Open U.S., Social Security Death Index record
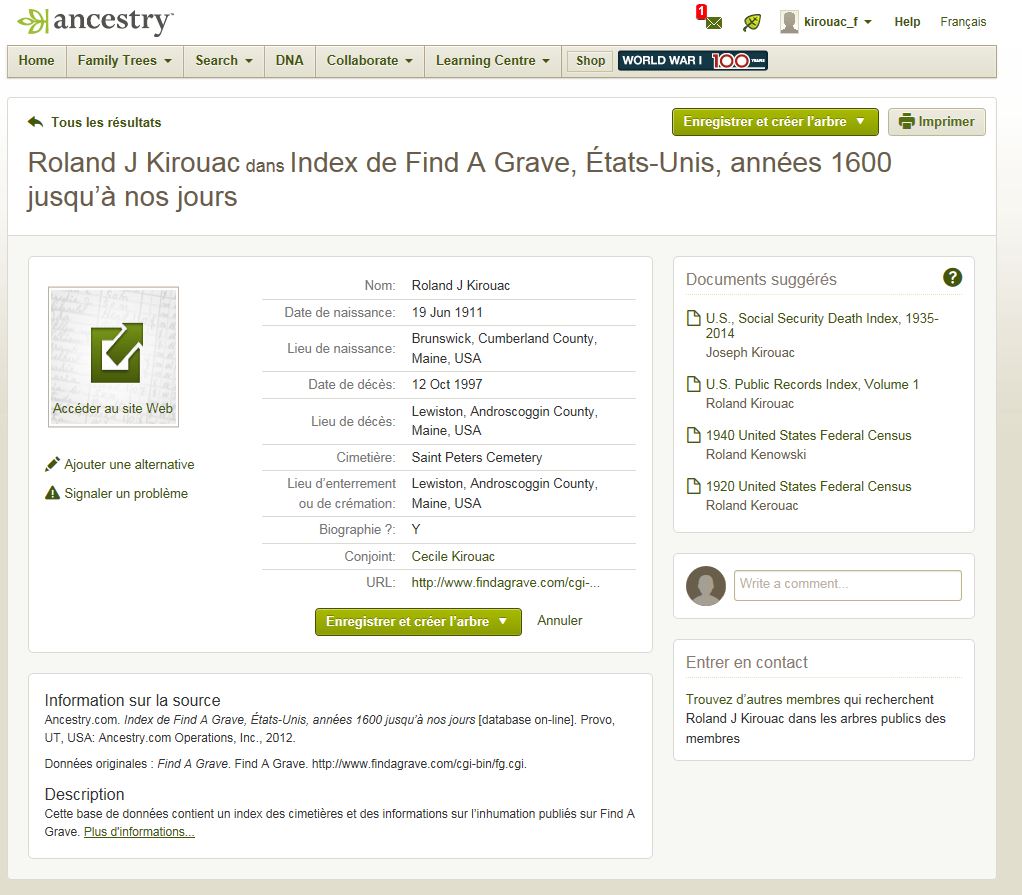The width and height of the screenshot is (1022, 895). point(821,325)
